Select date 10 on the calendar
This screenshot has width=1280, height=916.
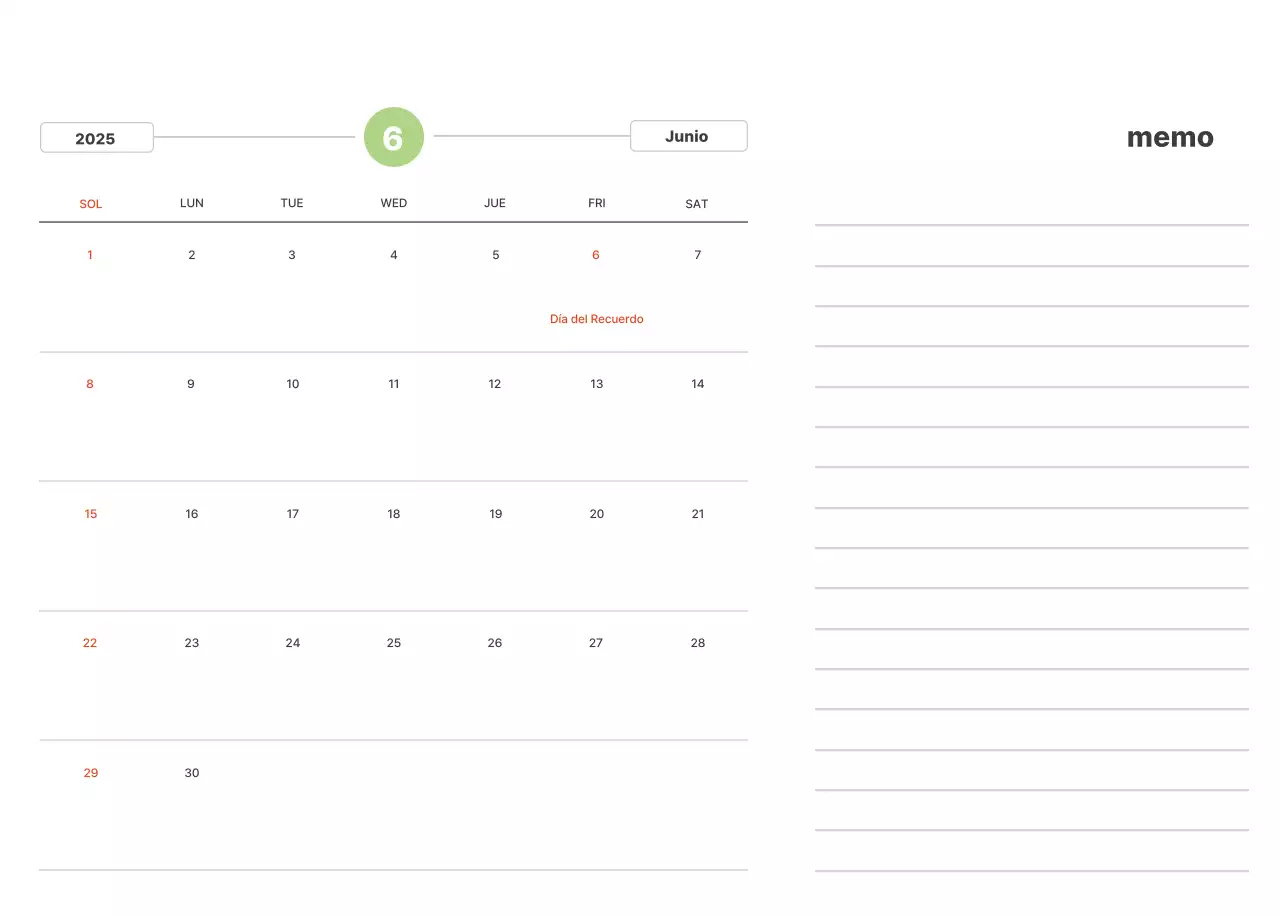(x=293, y=384)
